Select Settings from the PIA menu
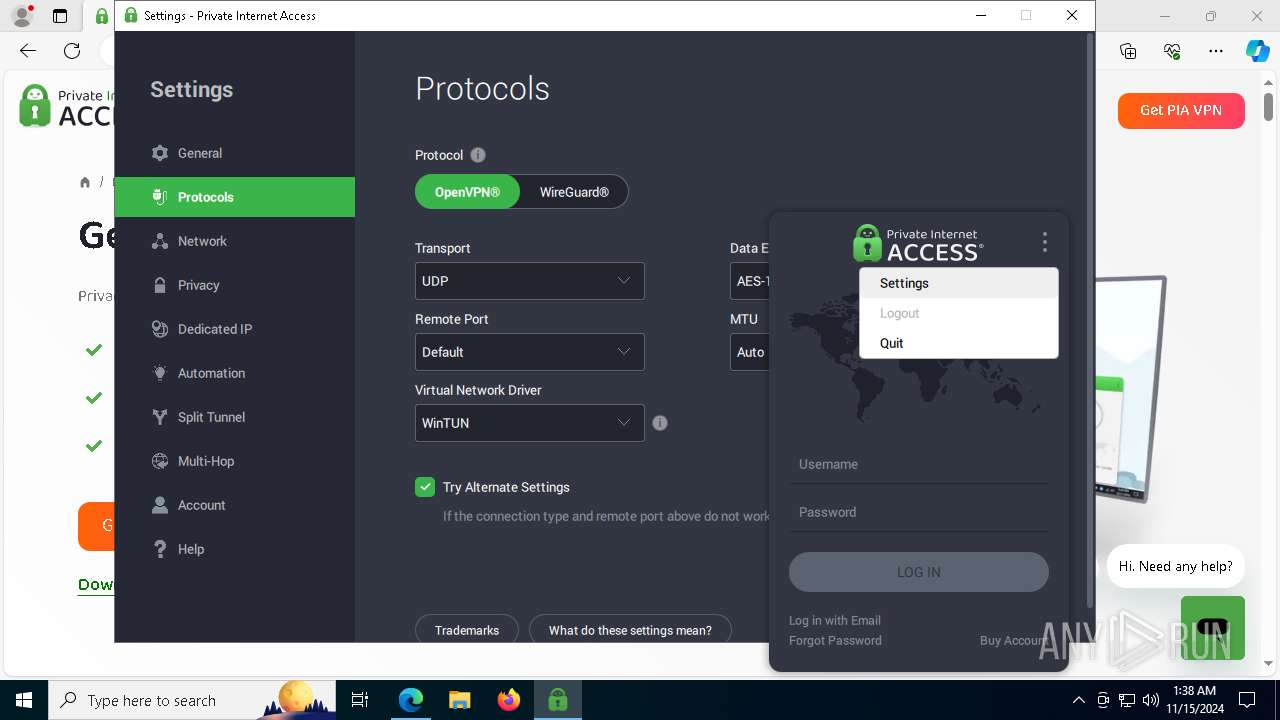Image resolution: width=1280 pixels, height=720 pixels. pyautogui.click(x=958, y=283)
